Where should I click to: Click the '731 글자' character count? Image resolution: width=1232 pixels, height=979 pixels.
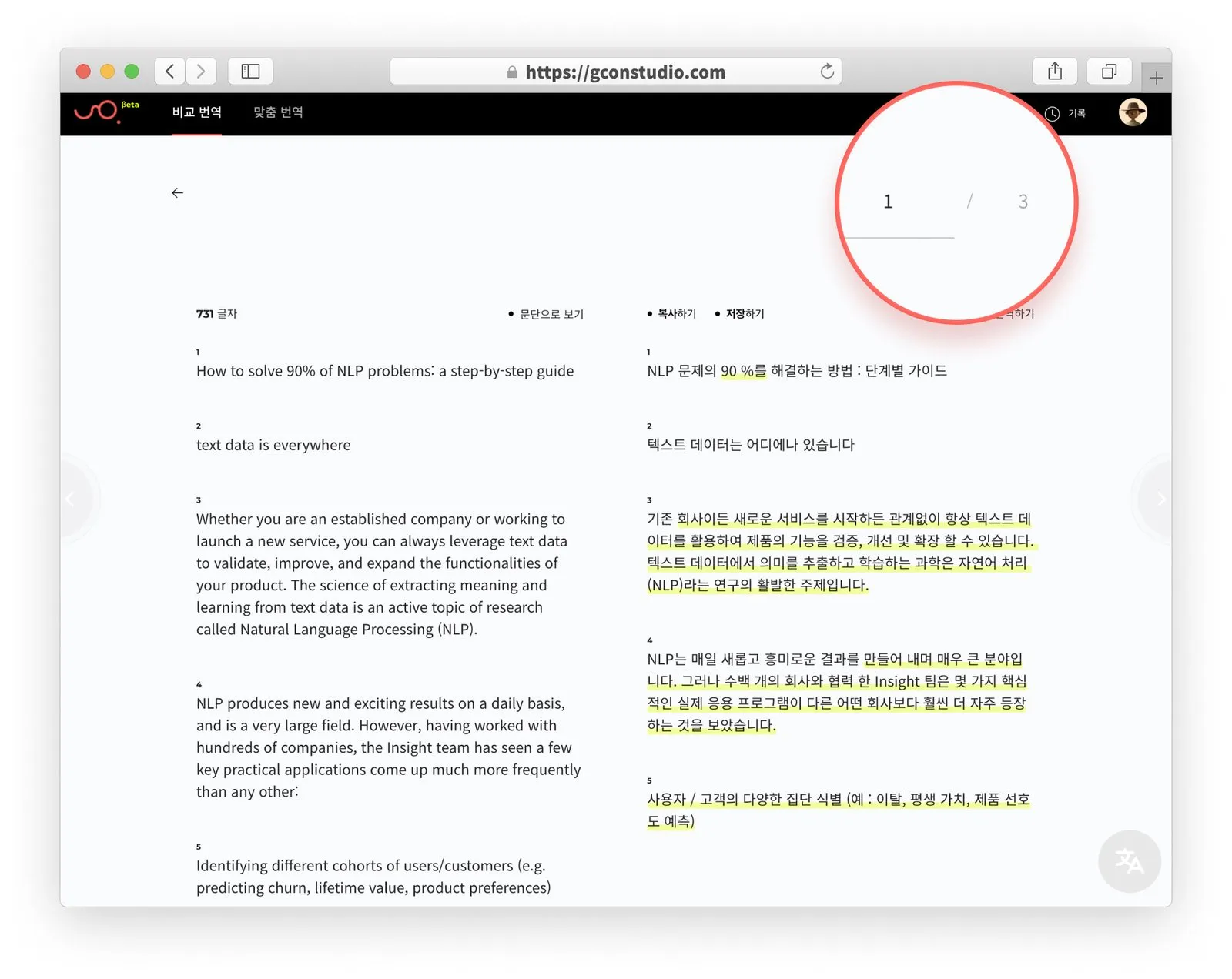click(x=216, y=314)
